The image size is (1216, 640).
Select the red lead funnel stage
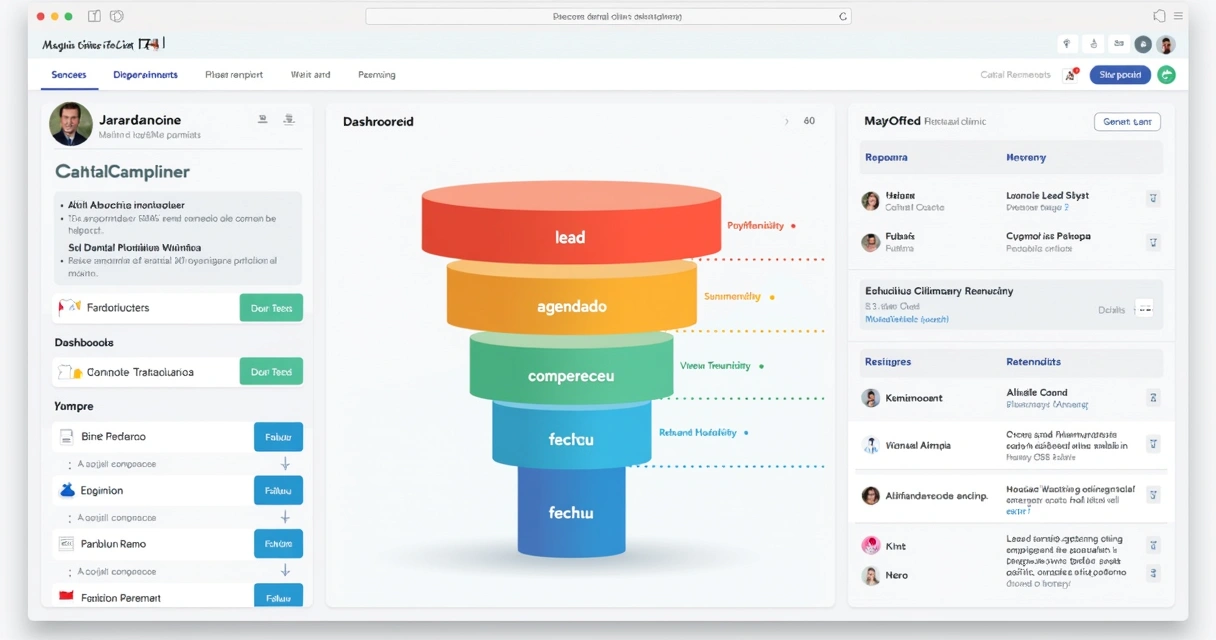[x=571, y=223]
